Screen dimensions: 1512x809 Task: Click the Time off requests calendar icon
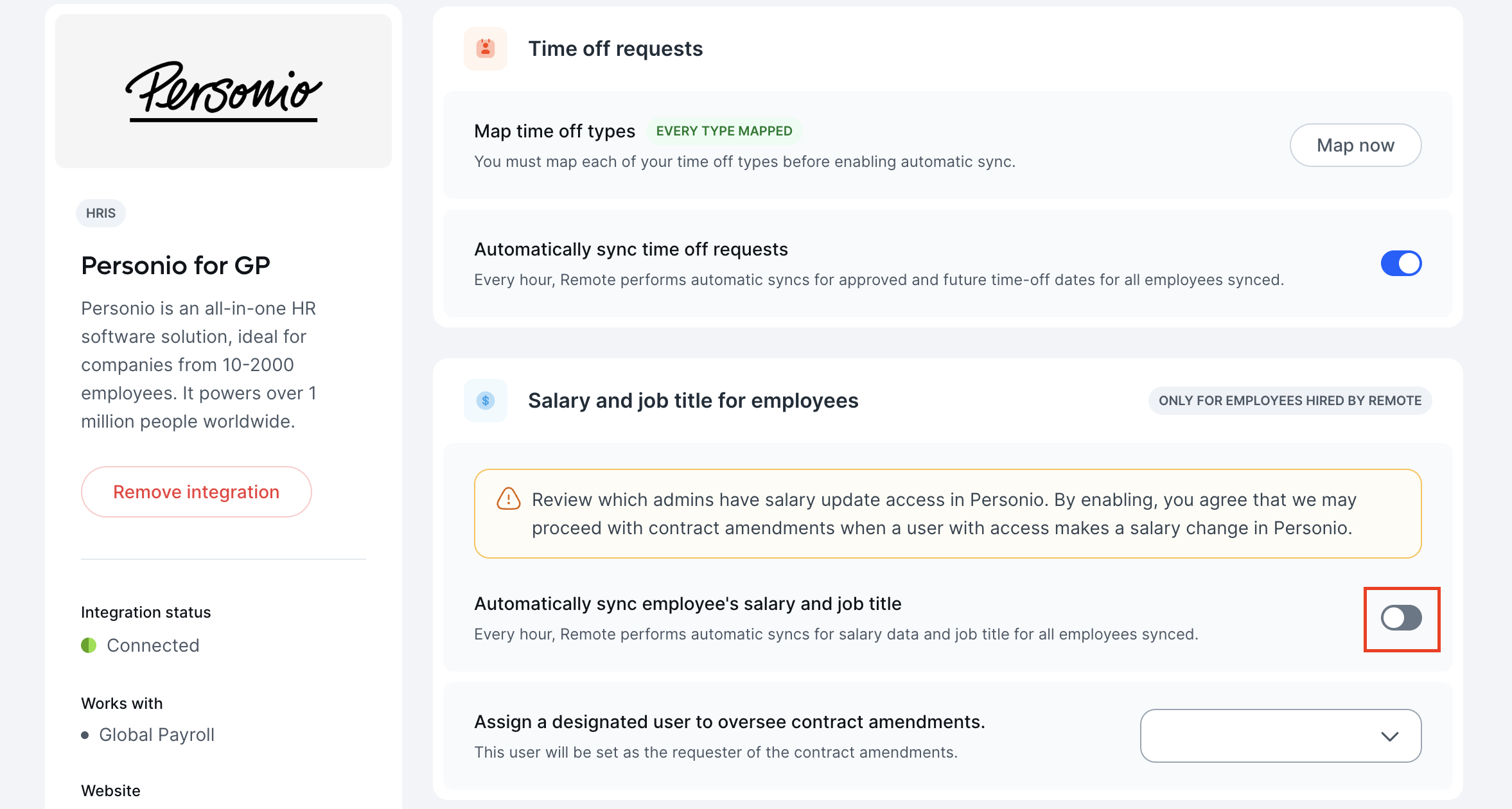point(486,49)
